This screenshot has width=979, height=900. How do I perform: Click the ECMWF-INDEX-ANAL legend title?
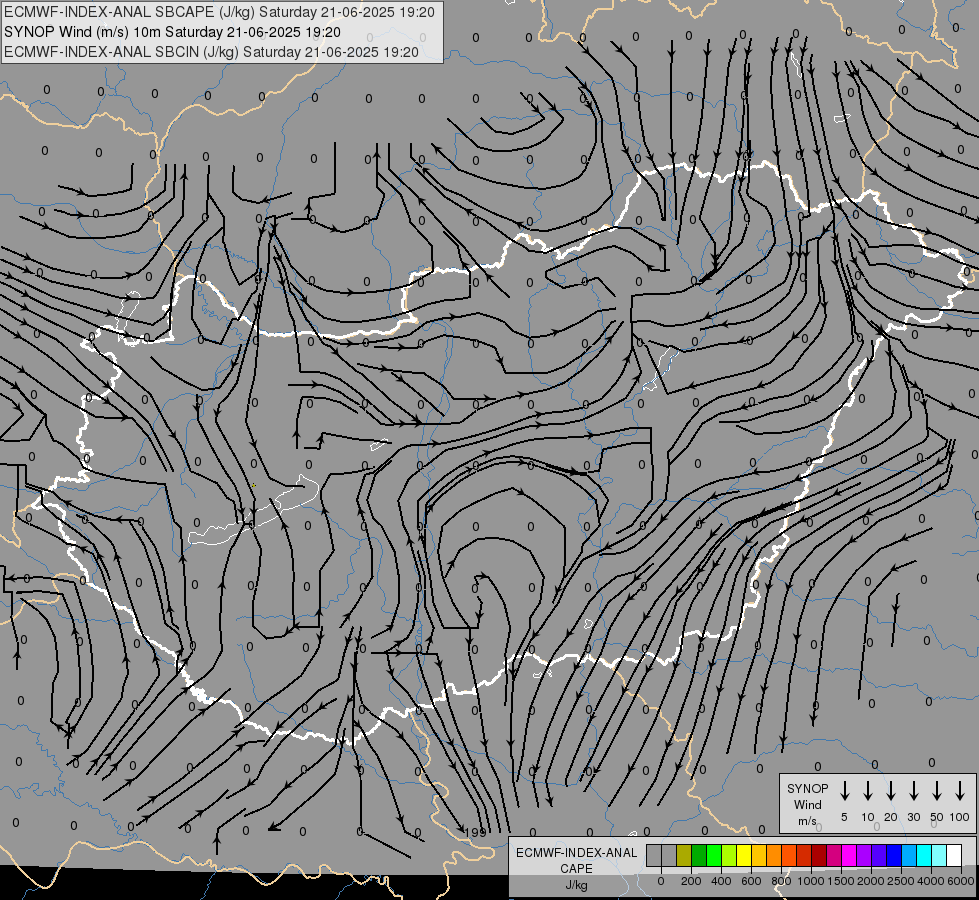point(576,853)
